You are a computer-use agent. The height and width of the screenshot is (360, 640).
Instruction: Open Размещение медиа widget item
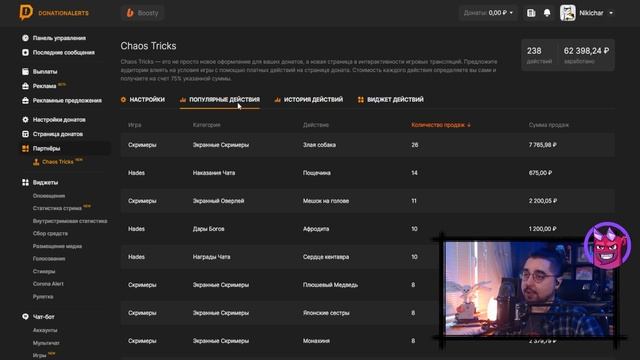pos(57,246)
